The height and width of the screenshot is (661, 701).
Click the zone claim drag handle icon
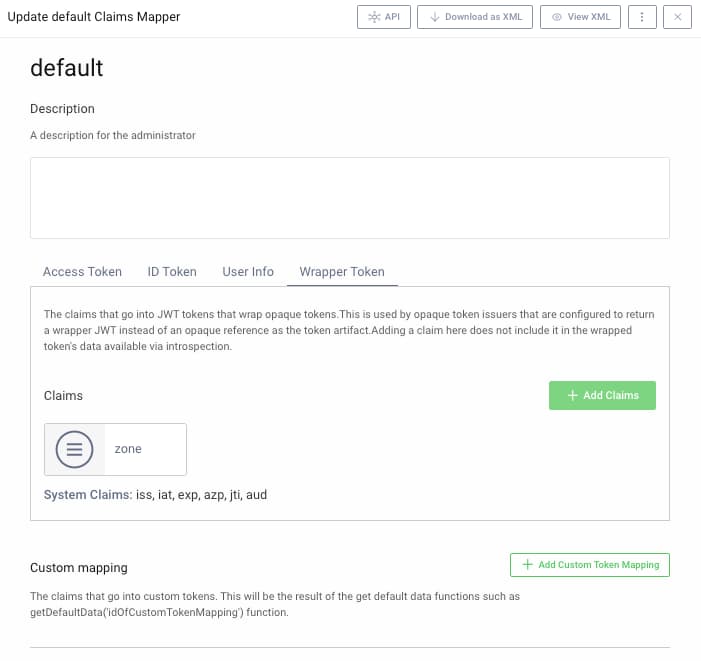74,449
